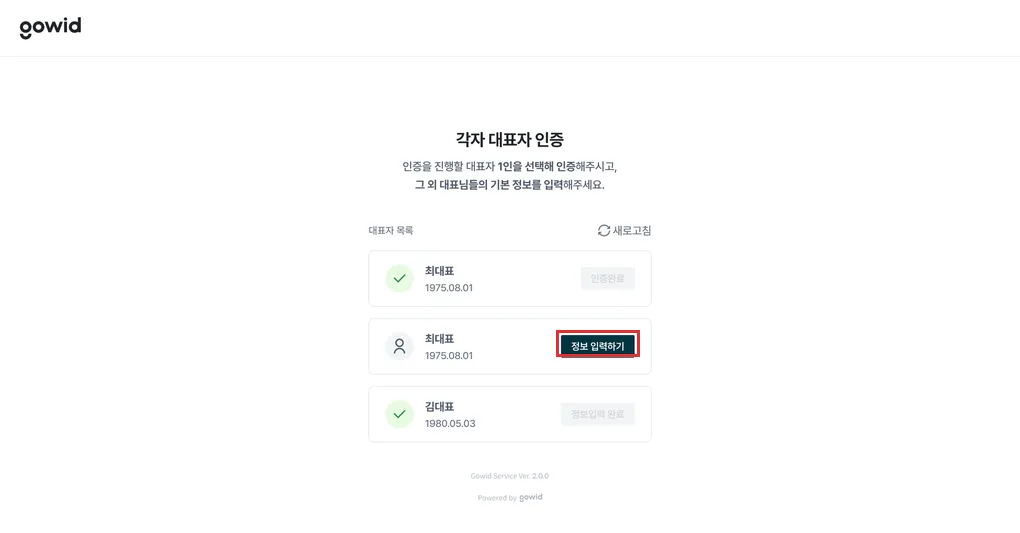The height and width of the screenshot is (533, 1020).
Task: Click the circular arrows refresh icon
Action: pyautogui.click(x=604, y=230)
